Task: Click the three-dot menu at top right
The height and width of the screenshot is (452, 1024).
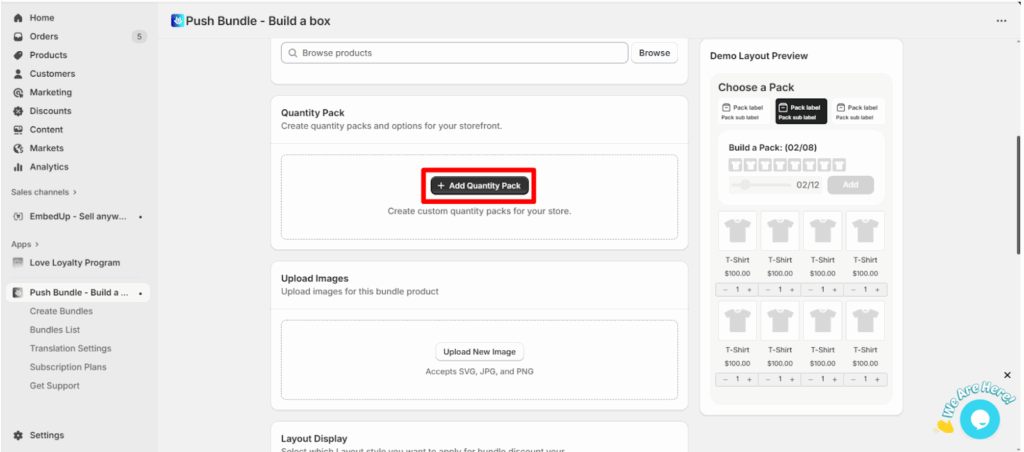Action: point(1001,21)
